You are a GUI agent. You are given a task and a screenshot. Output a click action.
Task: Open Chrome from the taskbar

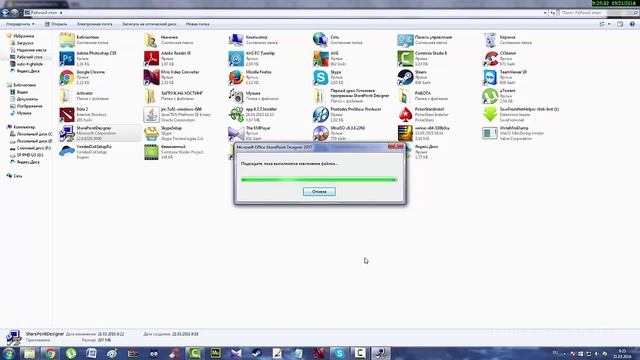(50, 353)
